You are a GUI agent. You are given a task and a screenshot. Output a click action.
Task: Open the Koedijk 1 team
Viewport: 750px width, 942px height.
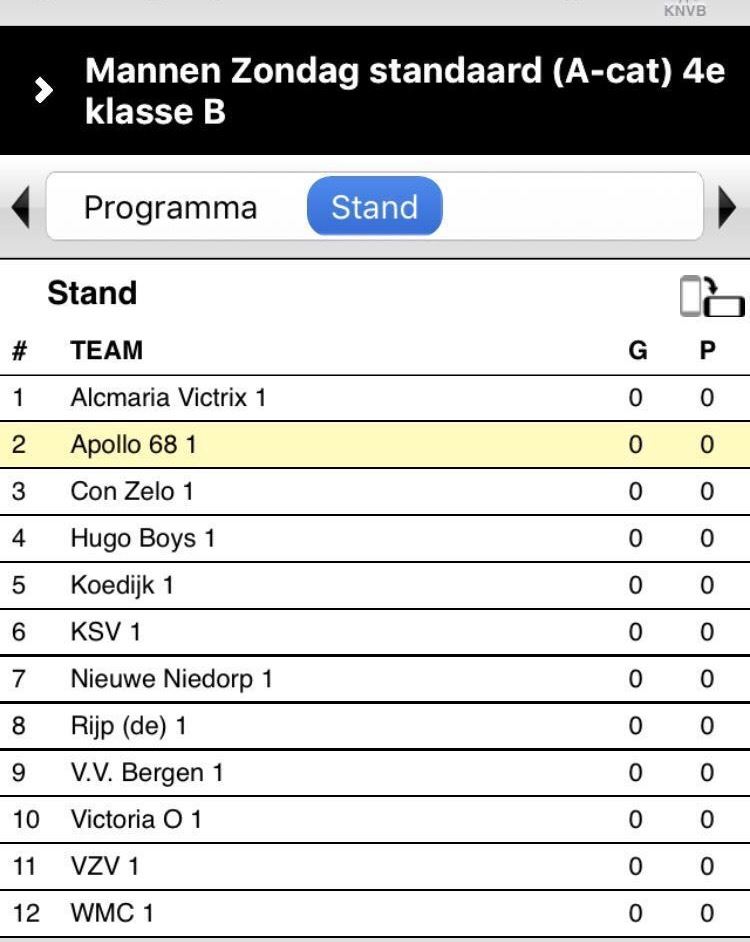point(375,585)
